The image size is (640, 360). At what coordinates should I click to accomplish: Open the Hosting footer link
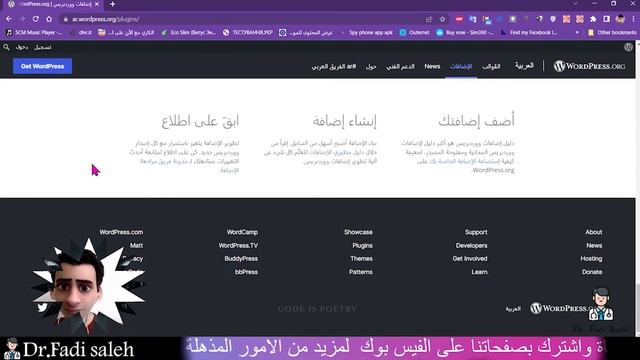591,258
